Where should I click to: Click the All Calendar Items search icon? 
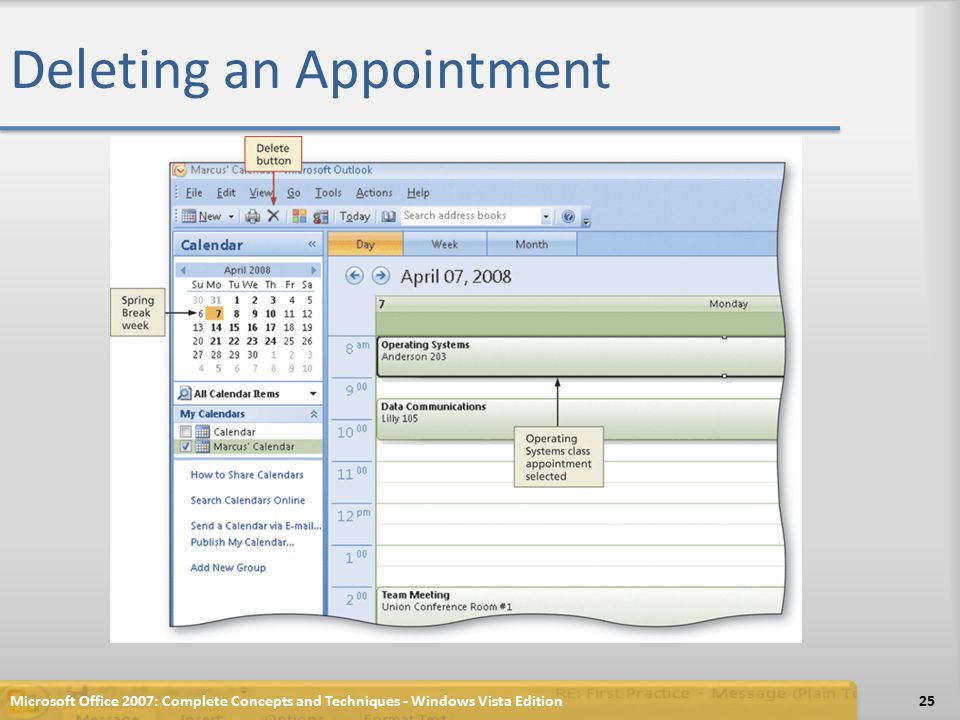point(184,394)
